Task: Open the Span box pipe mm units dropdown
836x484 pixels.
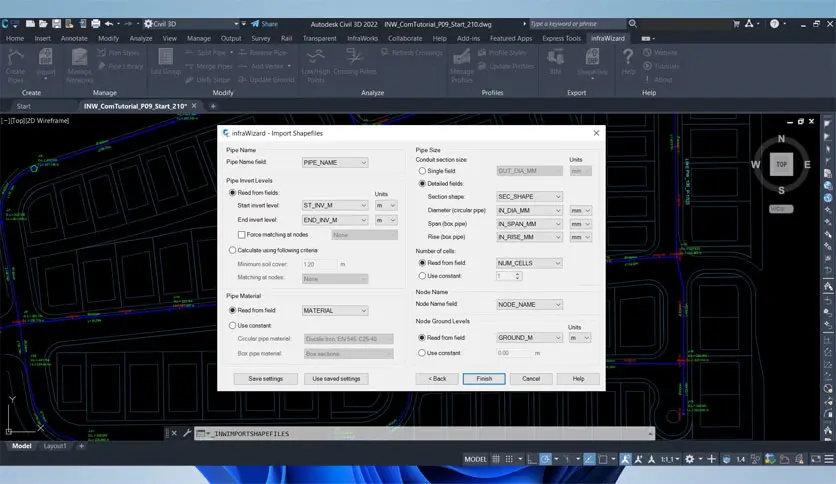Action: click(x=581, y=224)
